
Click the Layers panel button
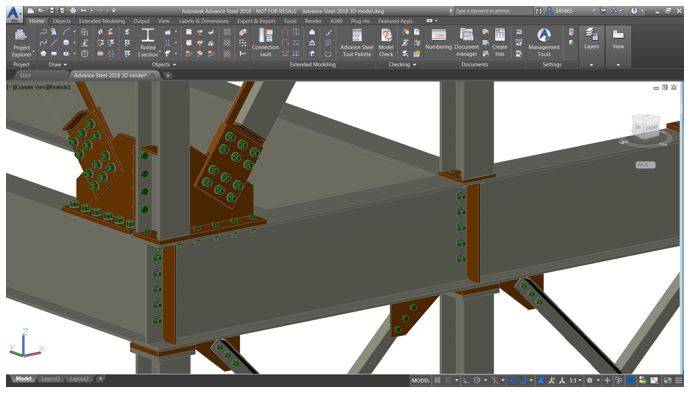click(591, 39)
